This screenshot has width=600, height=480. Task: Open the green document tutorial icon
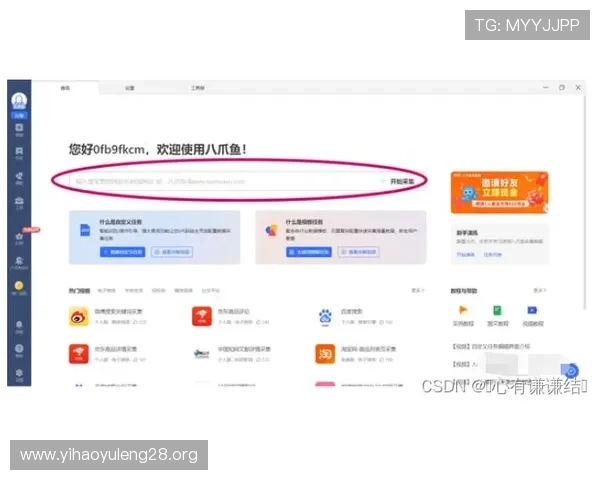(x=497, y=310)
